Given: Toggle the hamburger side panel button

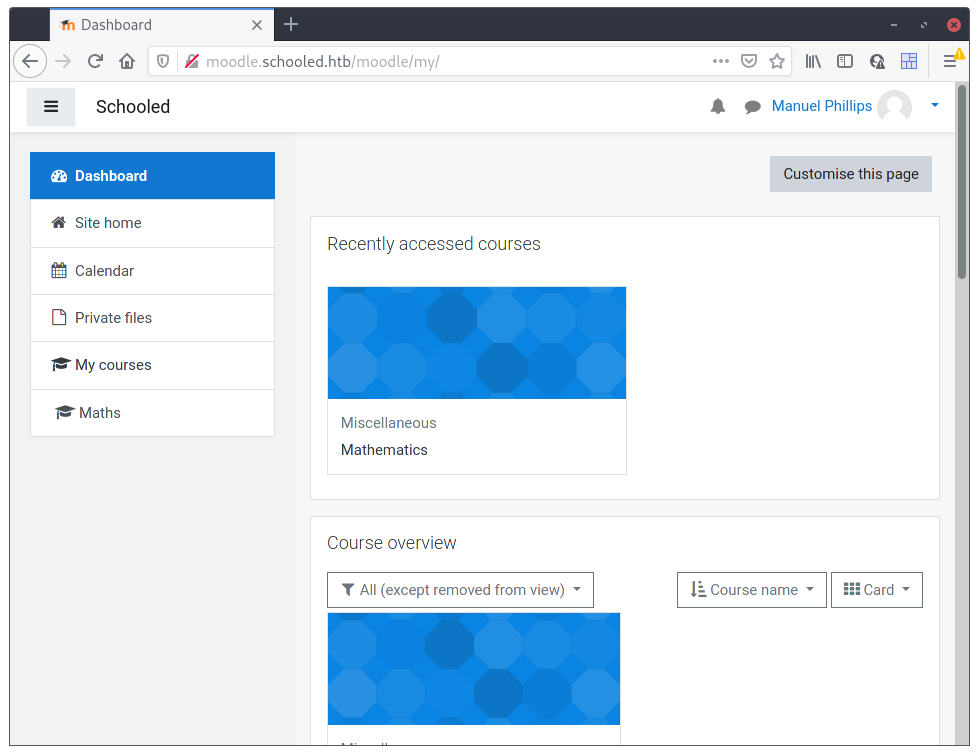Looking at the screenshot, I should (51, 107).
